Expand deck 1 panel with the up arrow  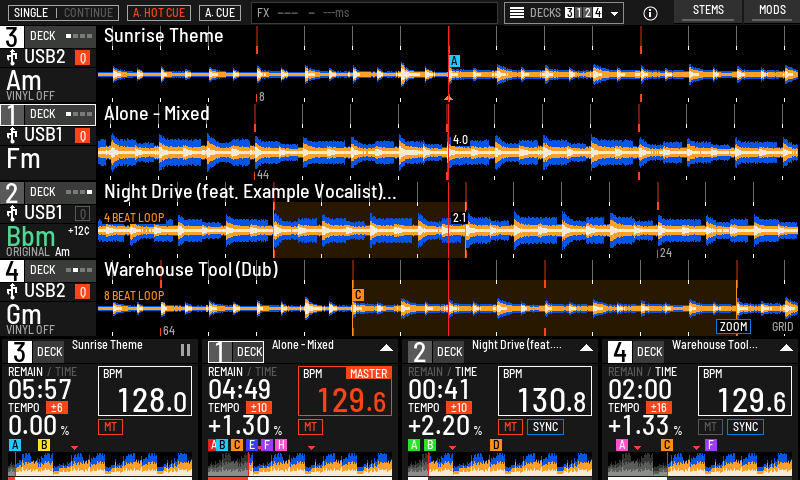386,348
